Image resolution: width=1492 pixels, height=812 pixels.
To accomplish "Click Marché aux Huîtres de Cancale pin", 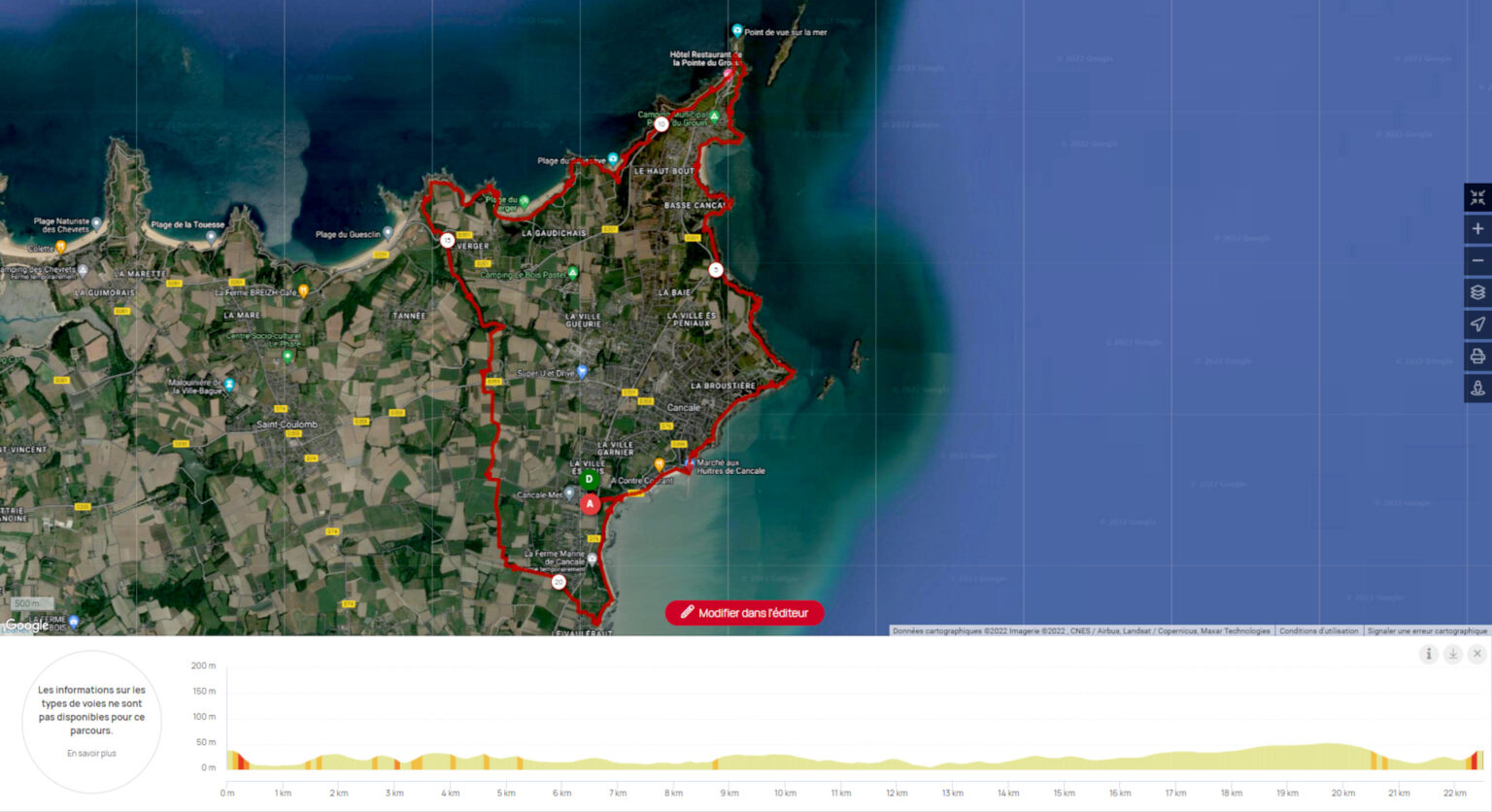I will tap(691, 463).
